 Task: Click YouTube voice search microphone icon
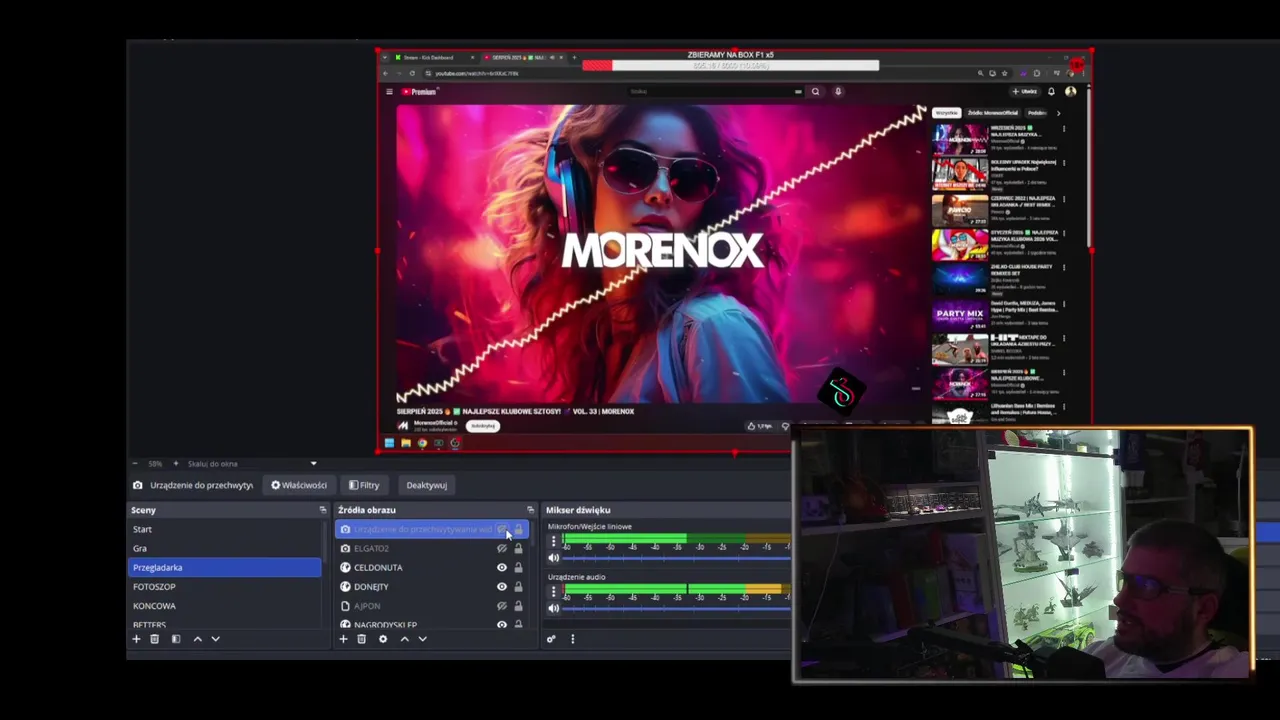pos(838,91)
